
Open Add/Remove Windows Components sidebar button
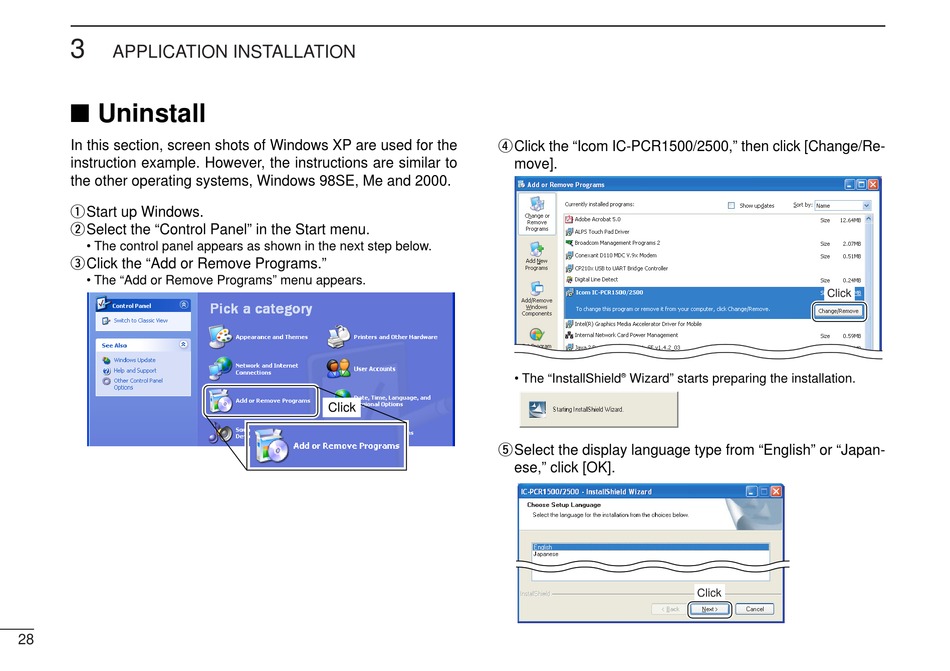pos(536,299)
